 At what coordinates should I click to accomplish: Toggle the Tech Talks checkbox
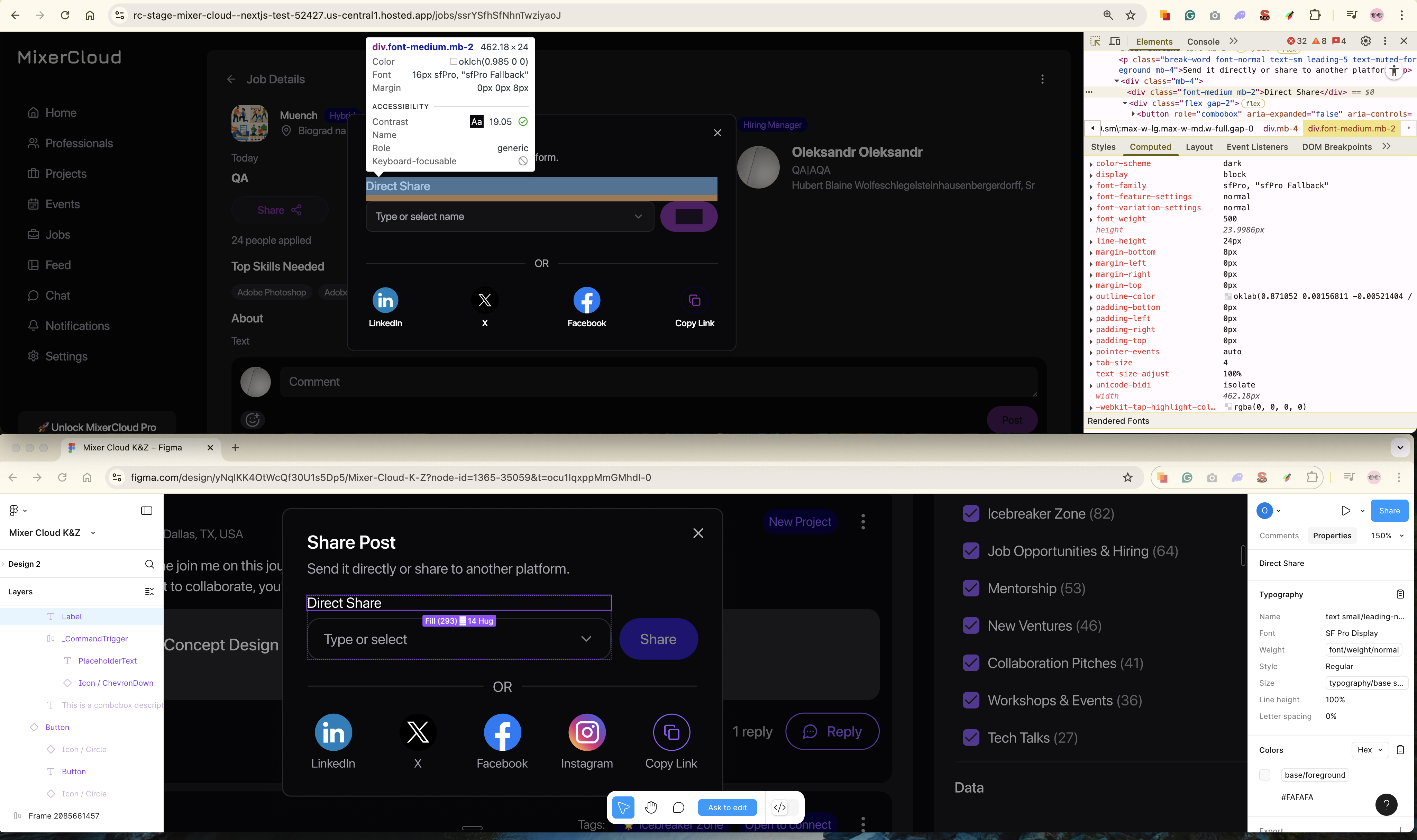(x=971, y=738)
